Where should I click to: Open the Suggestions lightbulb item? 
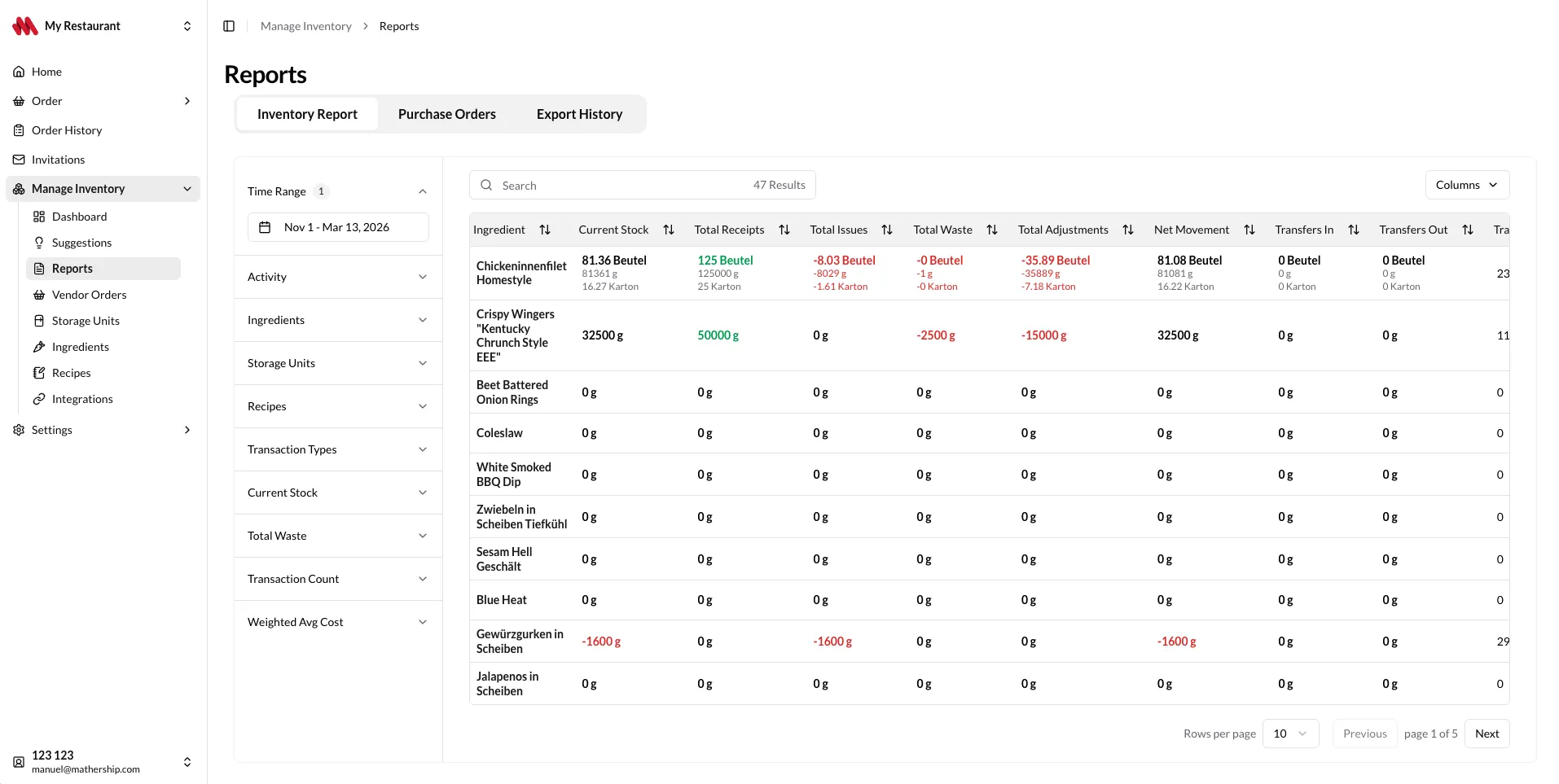[x=81, y=243]
